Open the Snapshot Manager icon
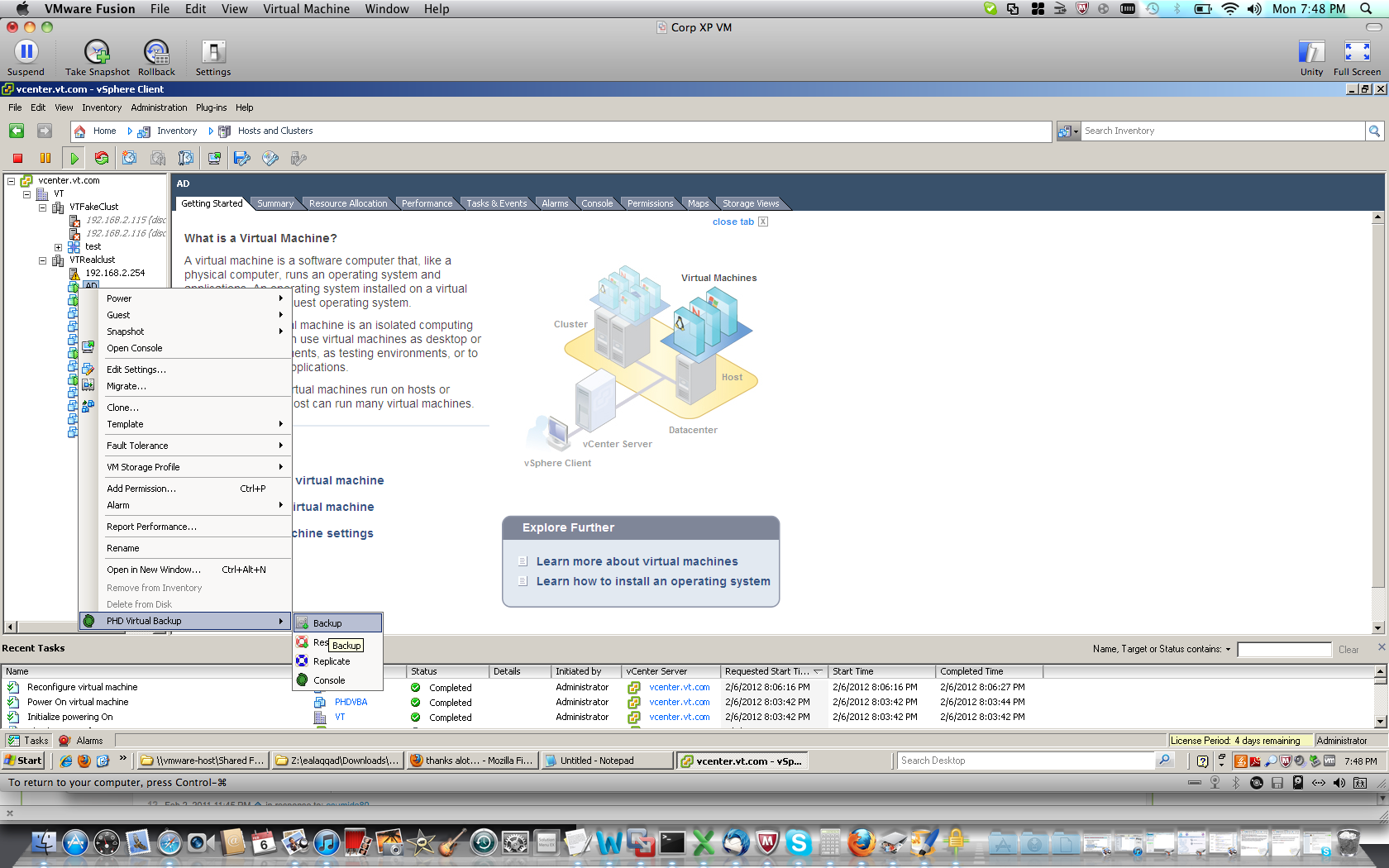Viewport: 1389px width, 868px height. pos(186,158)
